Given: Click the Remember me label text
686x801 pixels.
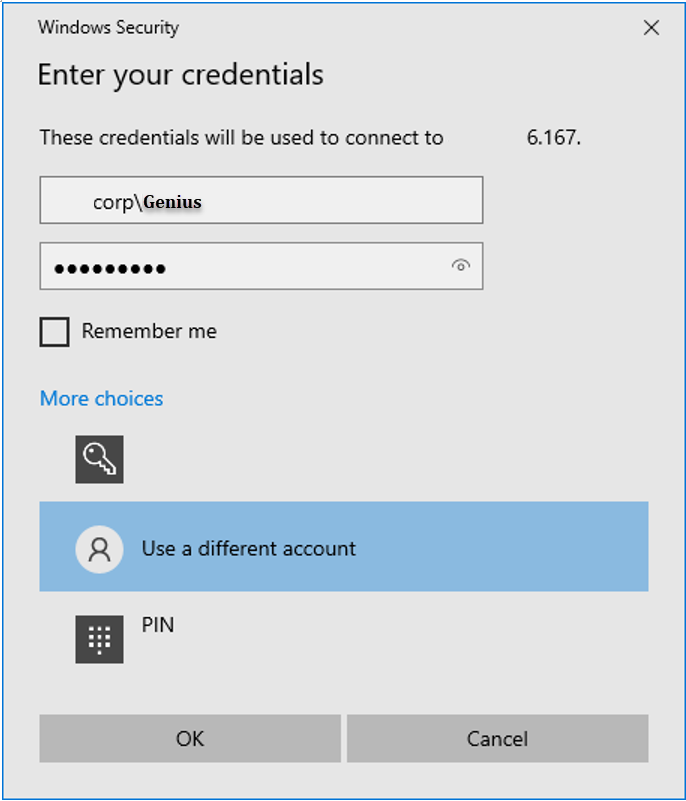Looking at the screenshot, I should [149, 331].
